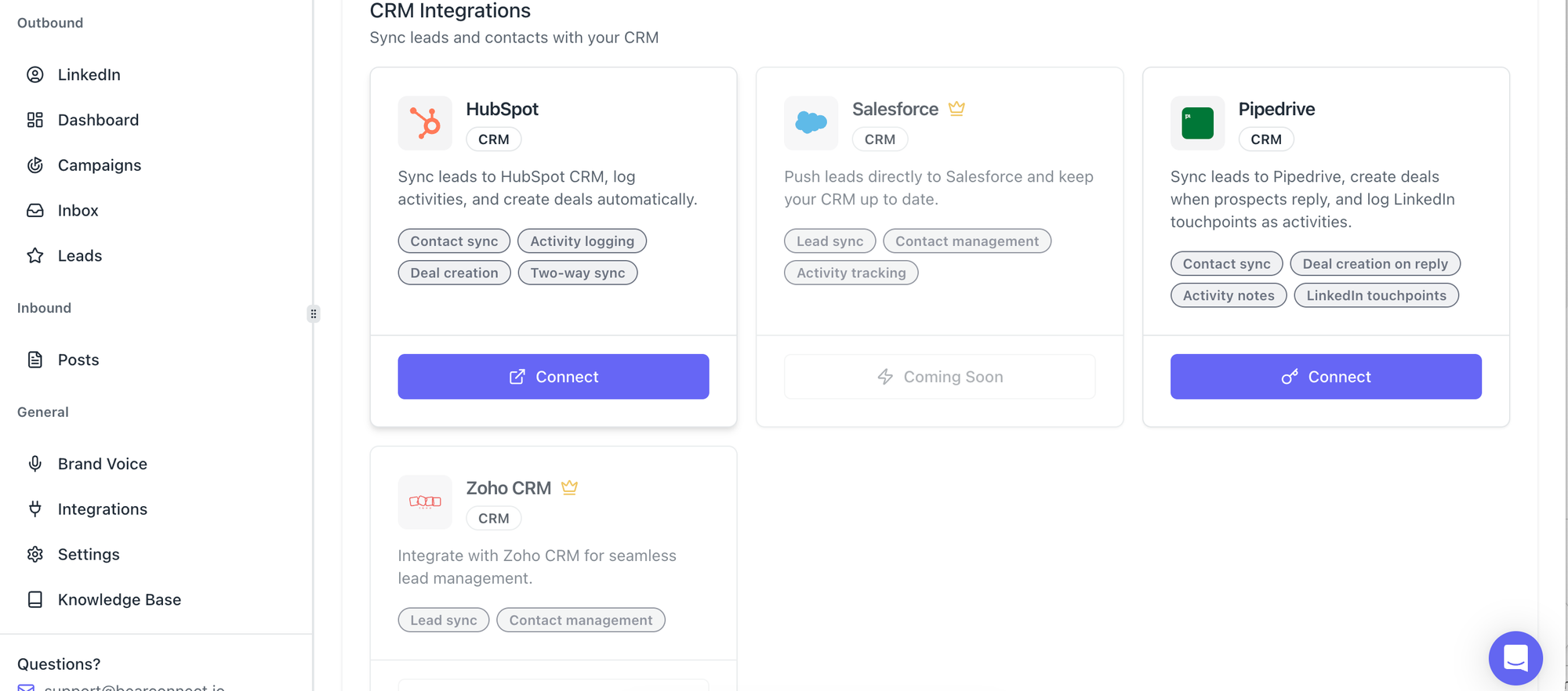Navigate to Brand Voice

(x=102, y=464)
